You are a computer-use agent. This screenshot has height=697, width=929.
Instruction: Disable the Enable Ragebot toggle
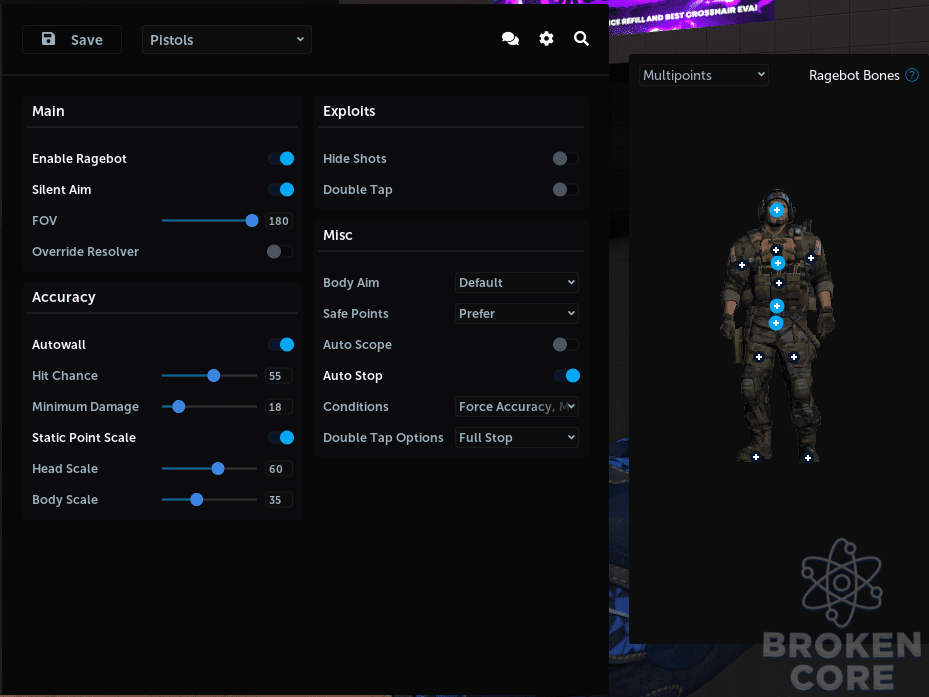[281, 159]
